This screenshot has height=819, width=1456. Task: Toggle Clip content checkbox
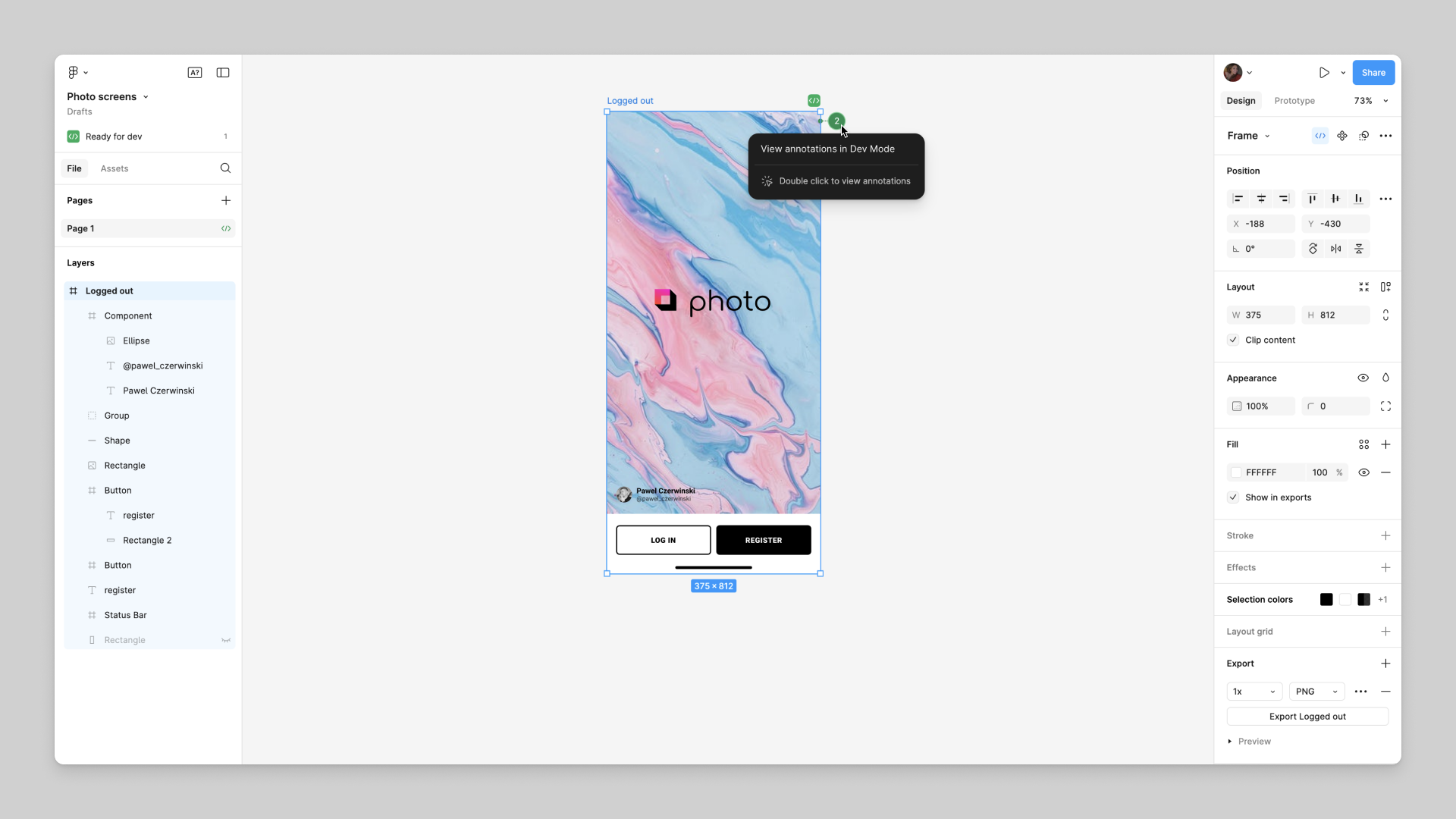coord(1234,340)
